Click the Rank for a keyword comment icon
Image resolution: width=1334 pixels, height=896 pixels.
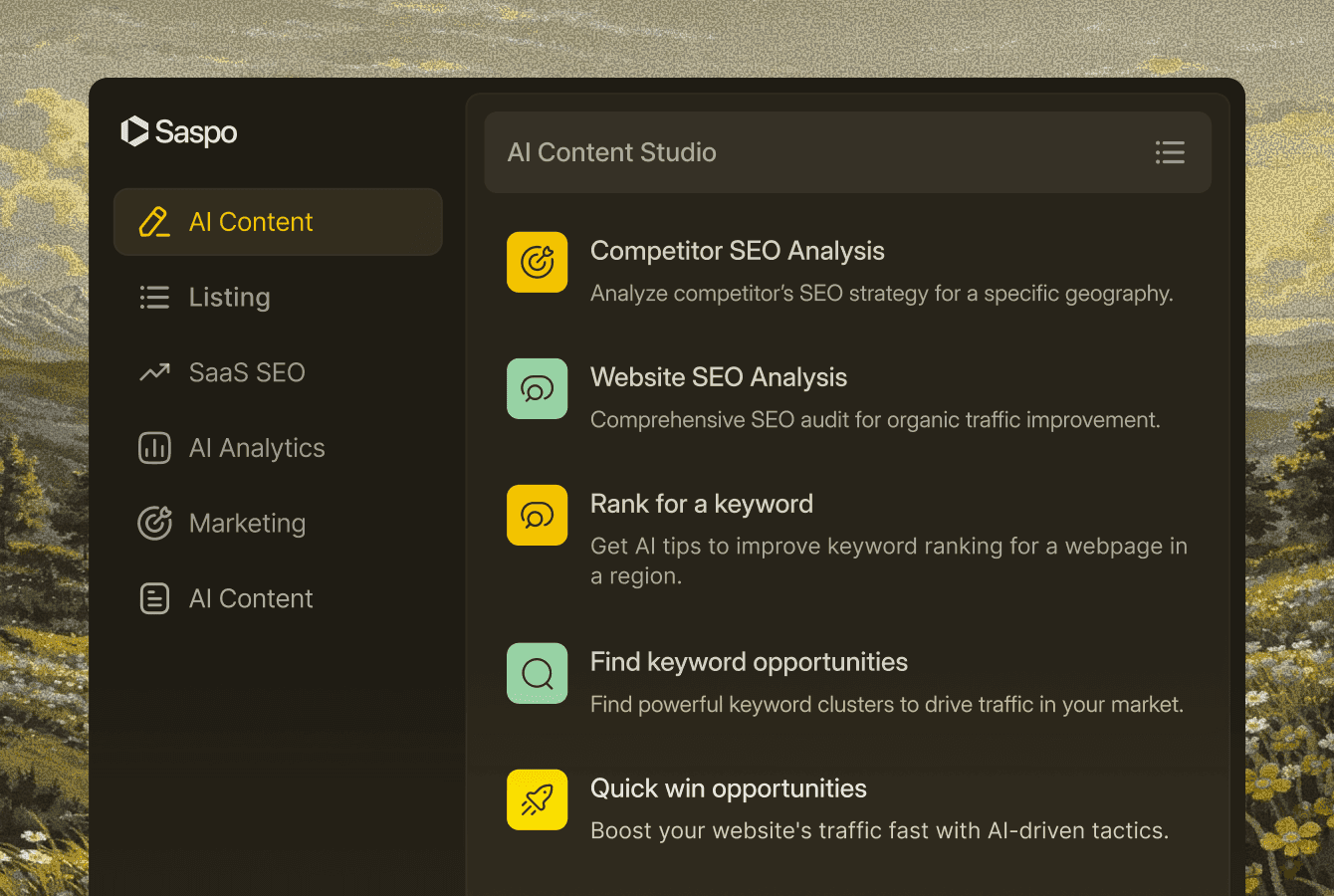click(x=537, y=515)
